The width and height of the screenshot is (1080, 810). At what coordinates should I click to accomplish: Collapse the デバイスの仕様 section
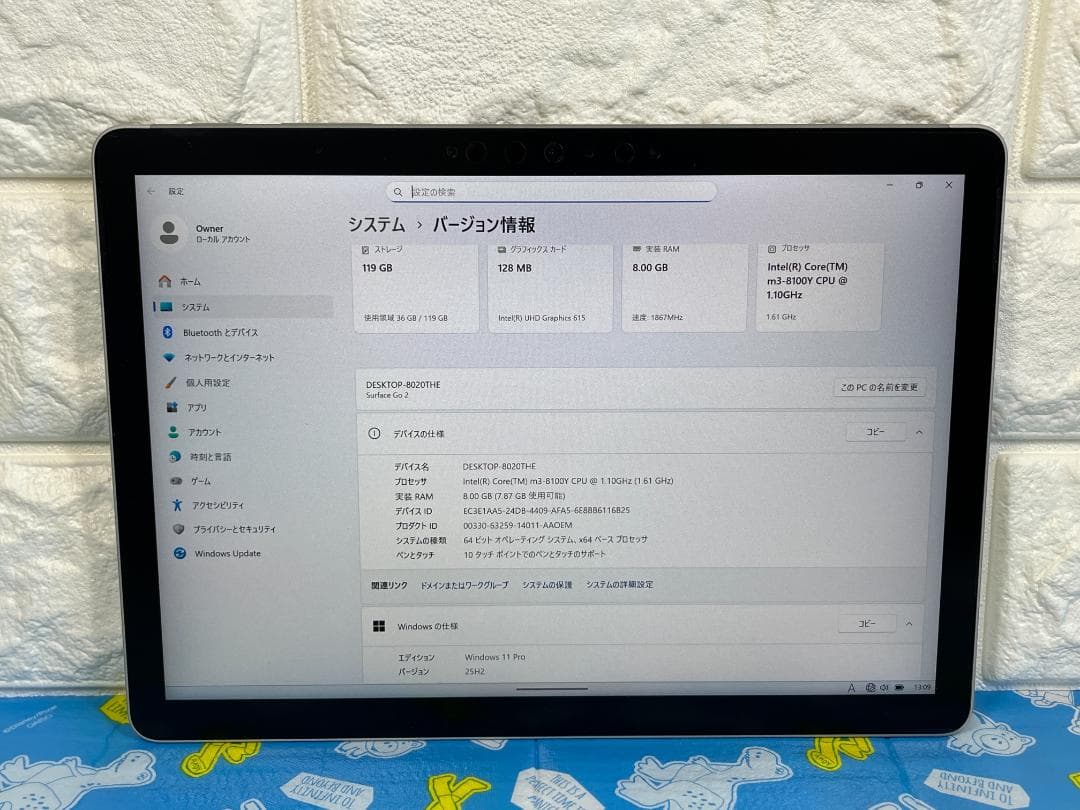point(918,432)
